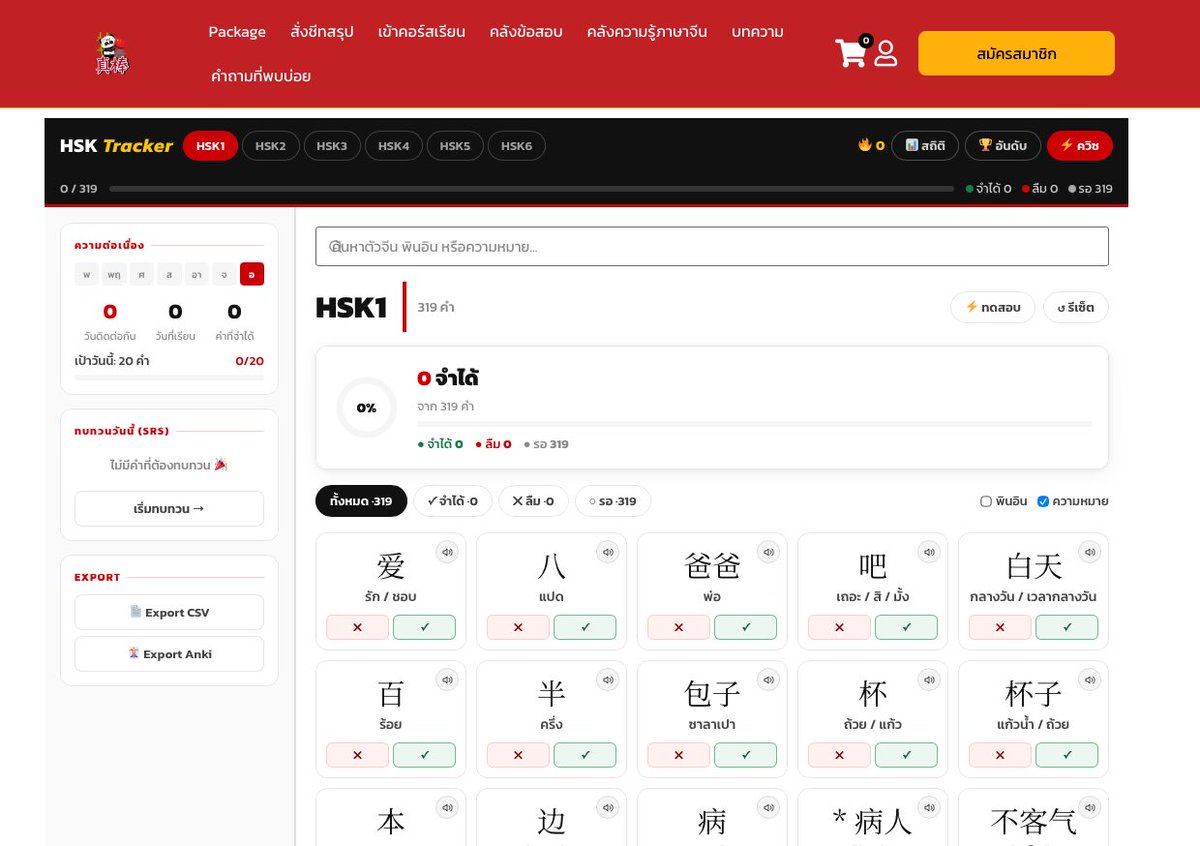Filter by ลืม 0 words
This screenshot has width=1200, height=846.
[x=534, y=501]
